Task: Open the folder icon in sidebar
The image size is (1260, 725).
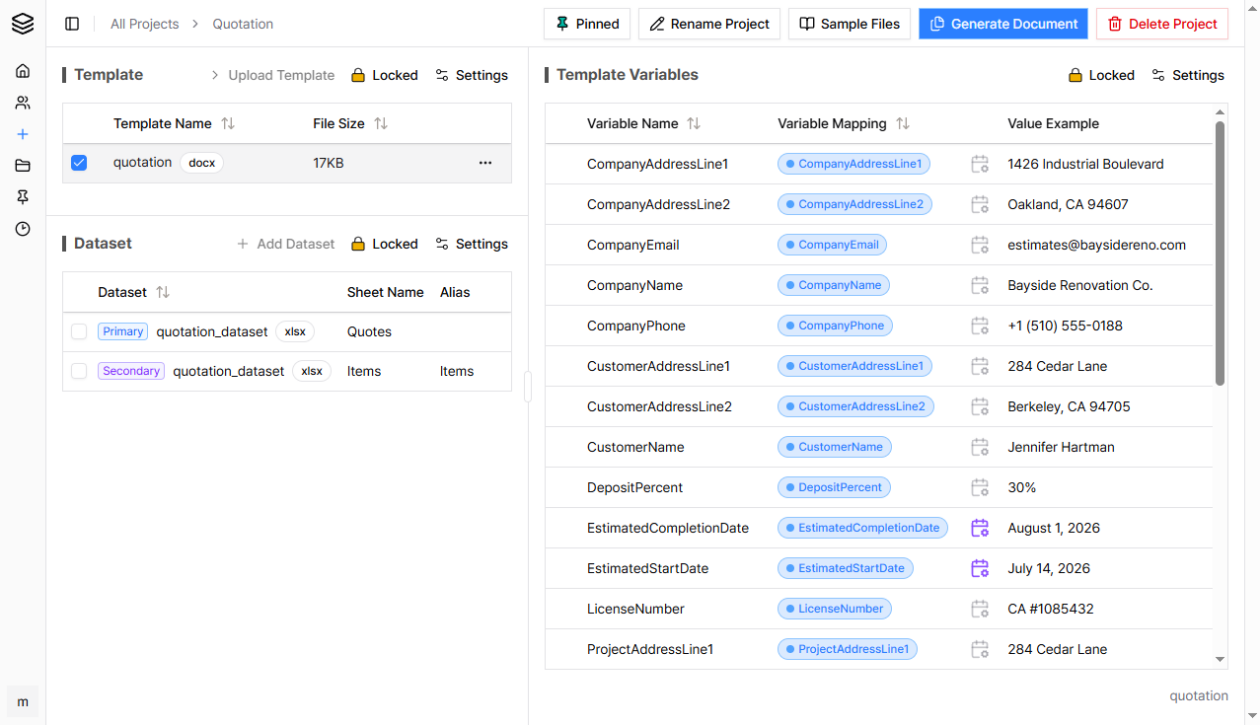Action: click(x=23, y=166)
